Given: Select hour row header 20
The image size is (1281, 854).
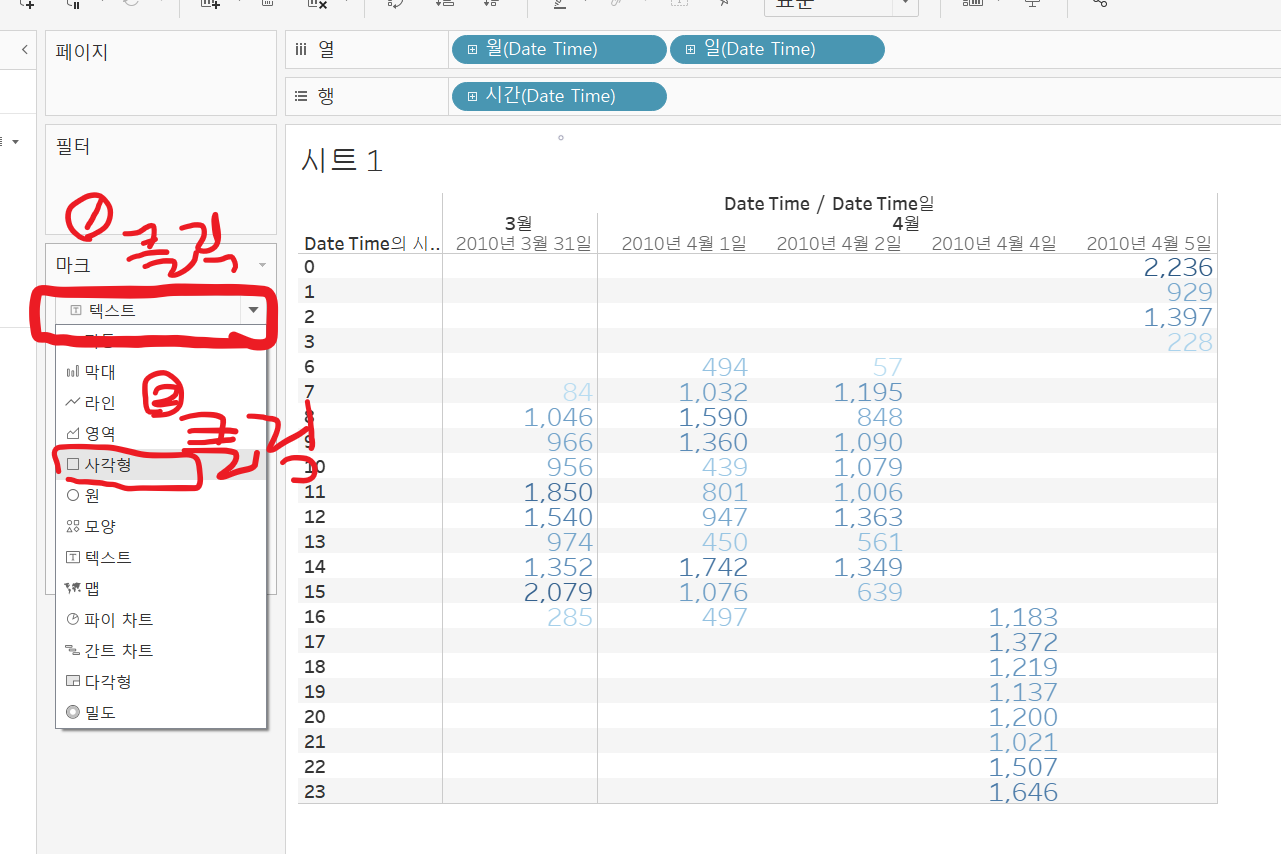Looking at the screenshot, I should [314, 717].
